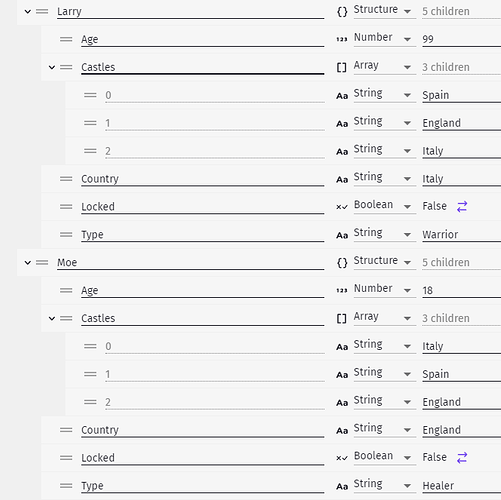Toggle Larry's Locked boolean with the swap arrows

[x=462, y=207]
